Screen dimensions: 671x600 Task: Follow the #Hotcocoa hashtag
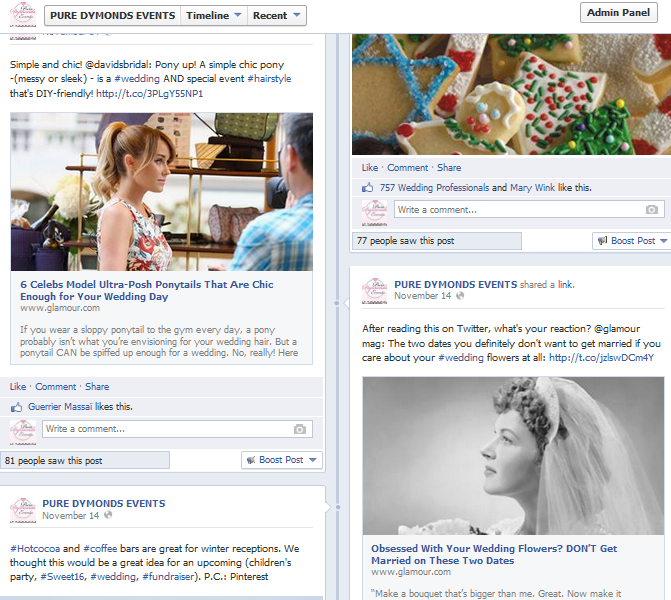coord(35,549)
